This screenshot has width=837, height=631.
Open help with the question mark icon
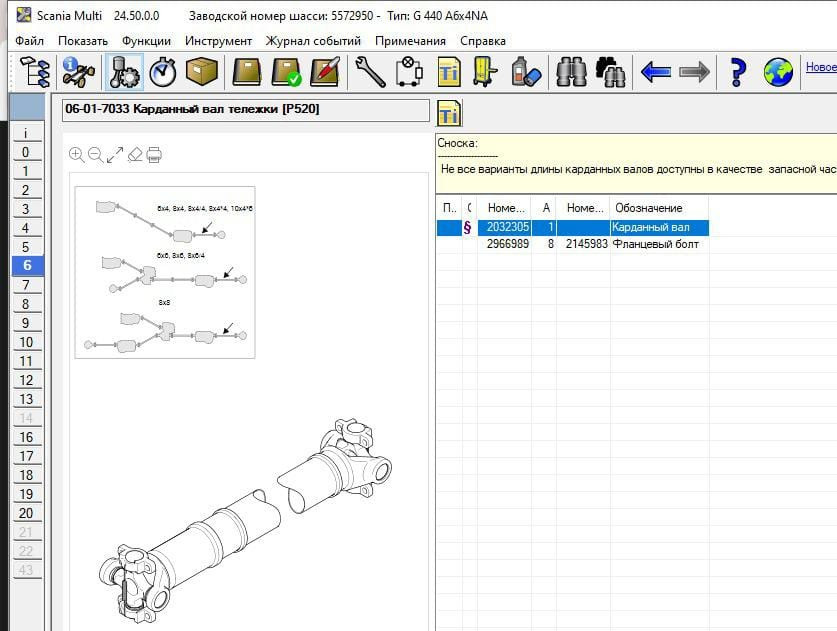tap(738, 72)
